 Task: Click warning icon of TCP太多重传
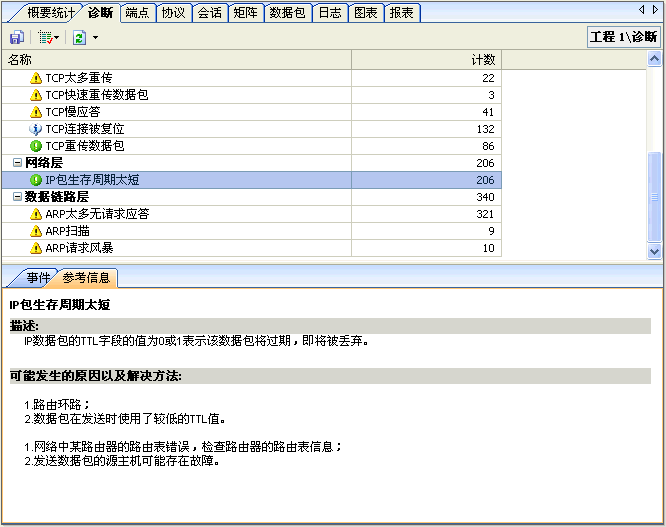pyautogui.click(x=36, y=78)
